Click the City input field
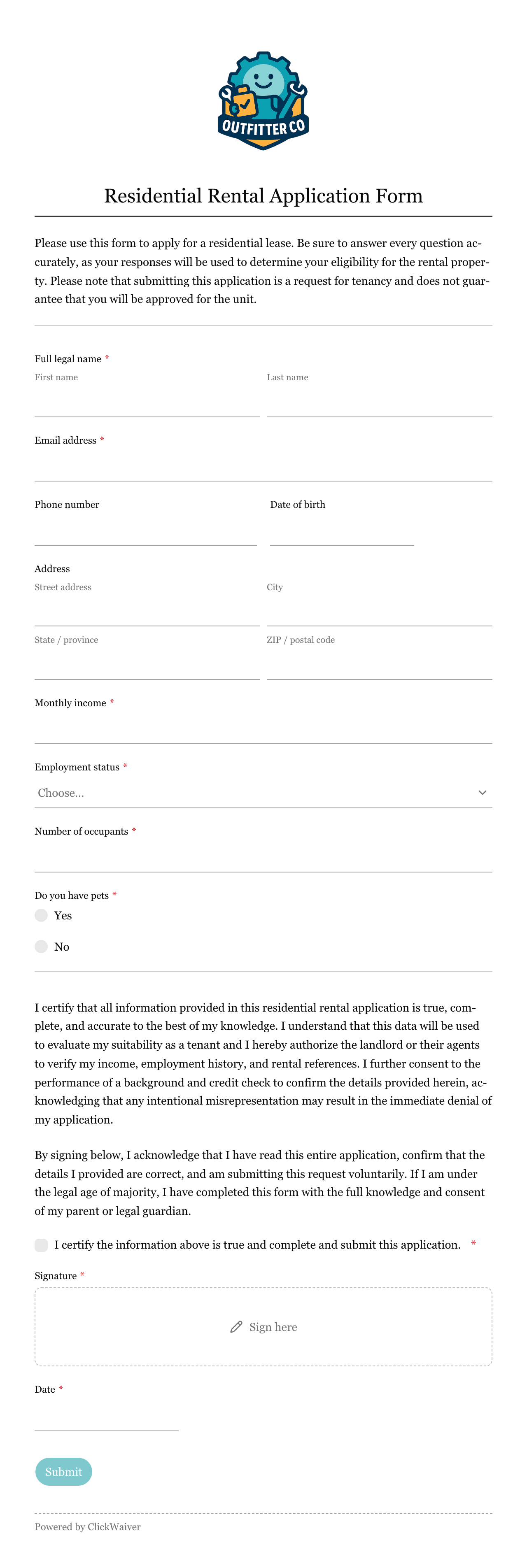The width and height of the screenshot is (527, 1568). click(x=379, y=611)
